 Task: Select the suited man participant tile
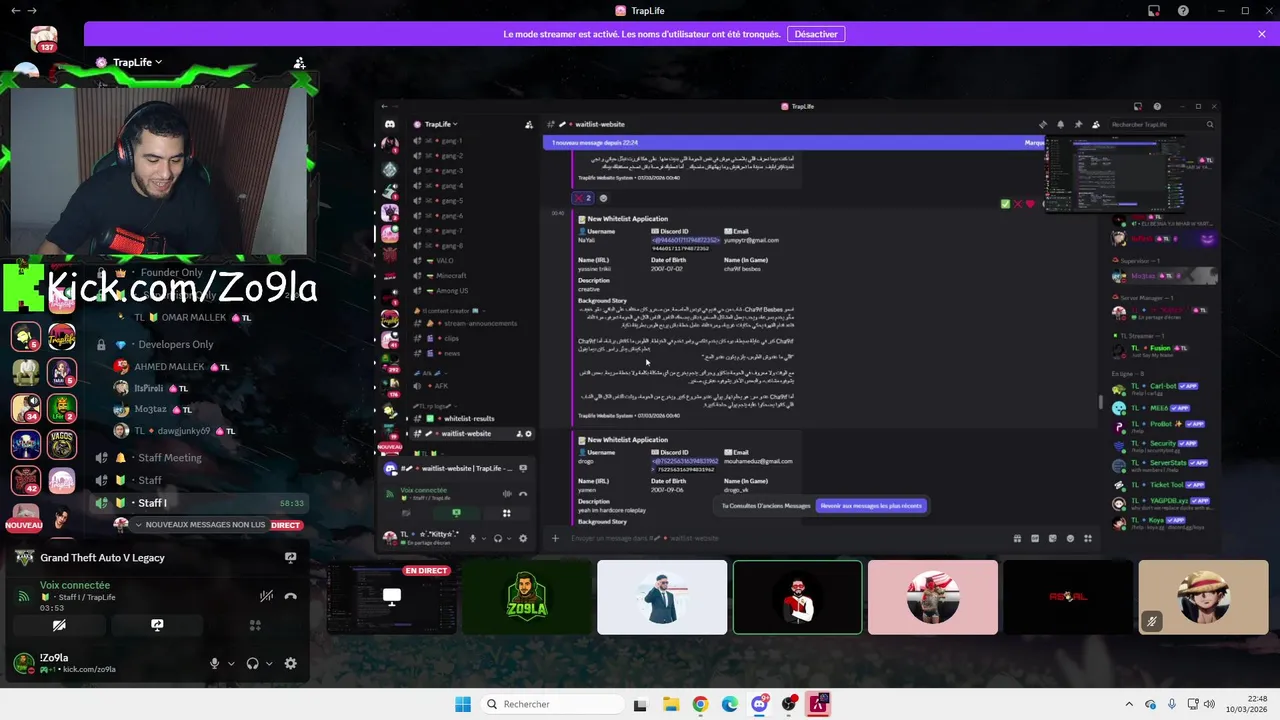[x=662, y=597]
